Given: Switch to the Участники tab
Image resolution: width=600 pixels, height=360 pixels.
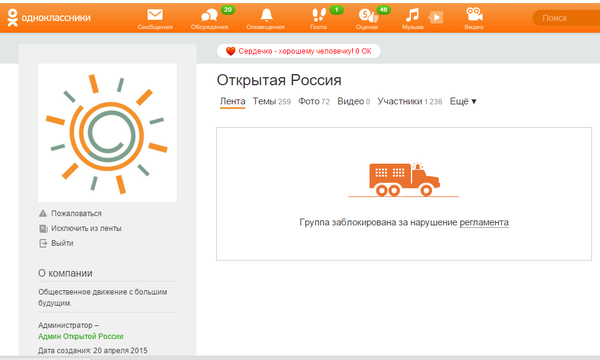Looking at the screenshot, I should [x=410, y=101].
